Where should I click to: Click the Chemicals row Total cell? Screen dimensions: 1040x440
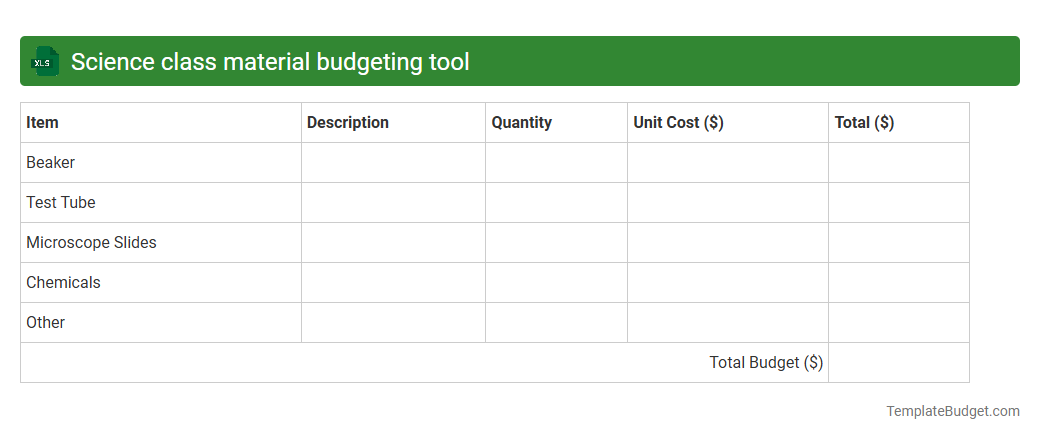click(899, 283)
